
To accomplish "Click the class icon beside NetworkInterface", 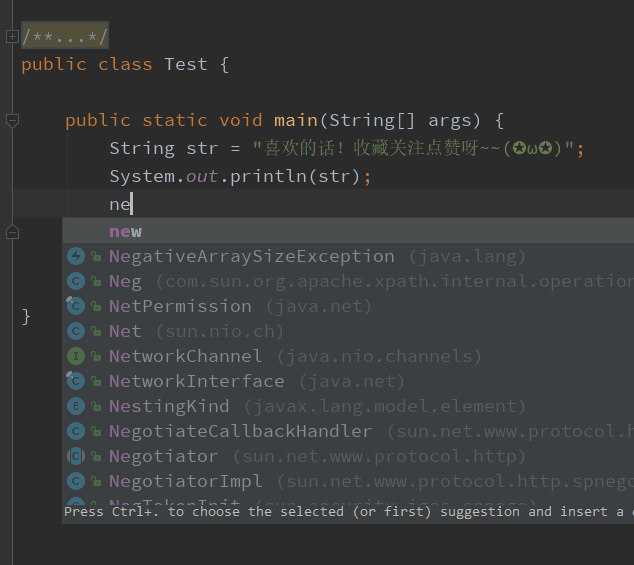I will click(x=76, y=382).
